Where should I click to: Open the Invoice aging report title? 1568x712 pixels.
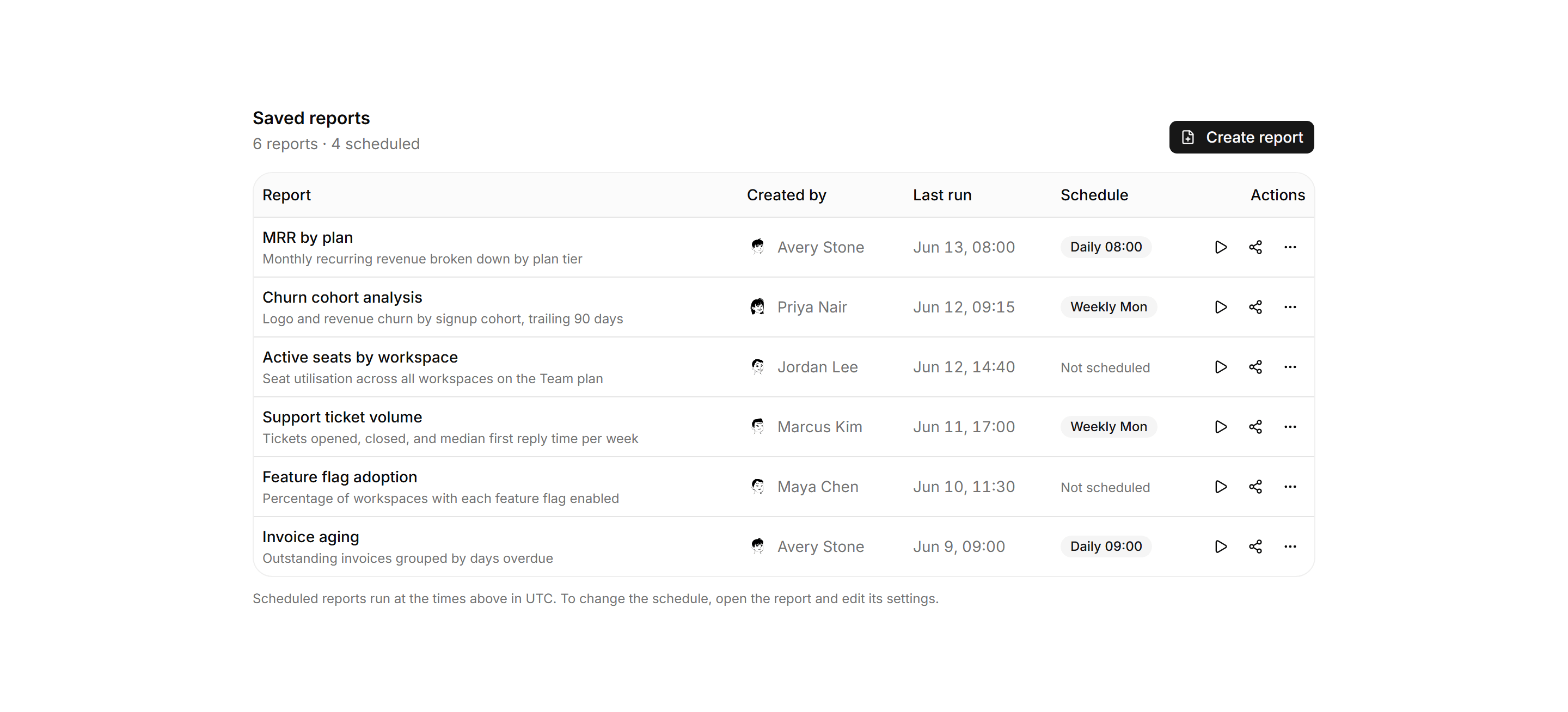pyautogui.click(x=310, y=537)
